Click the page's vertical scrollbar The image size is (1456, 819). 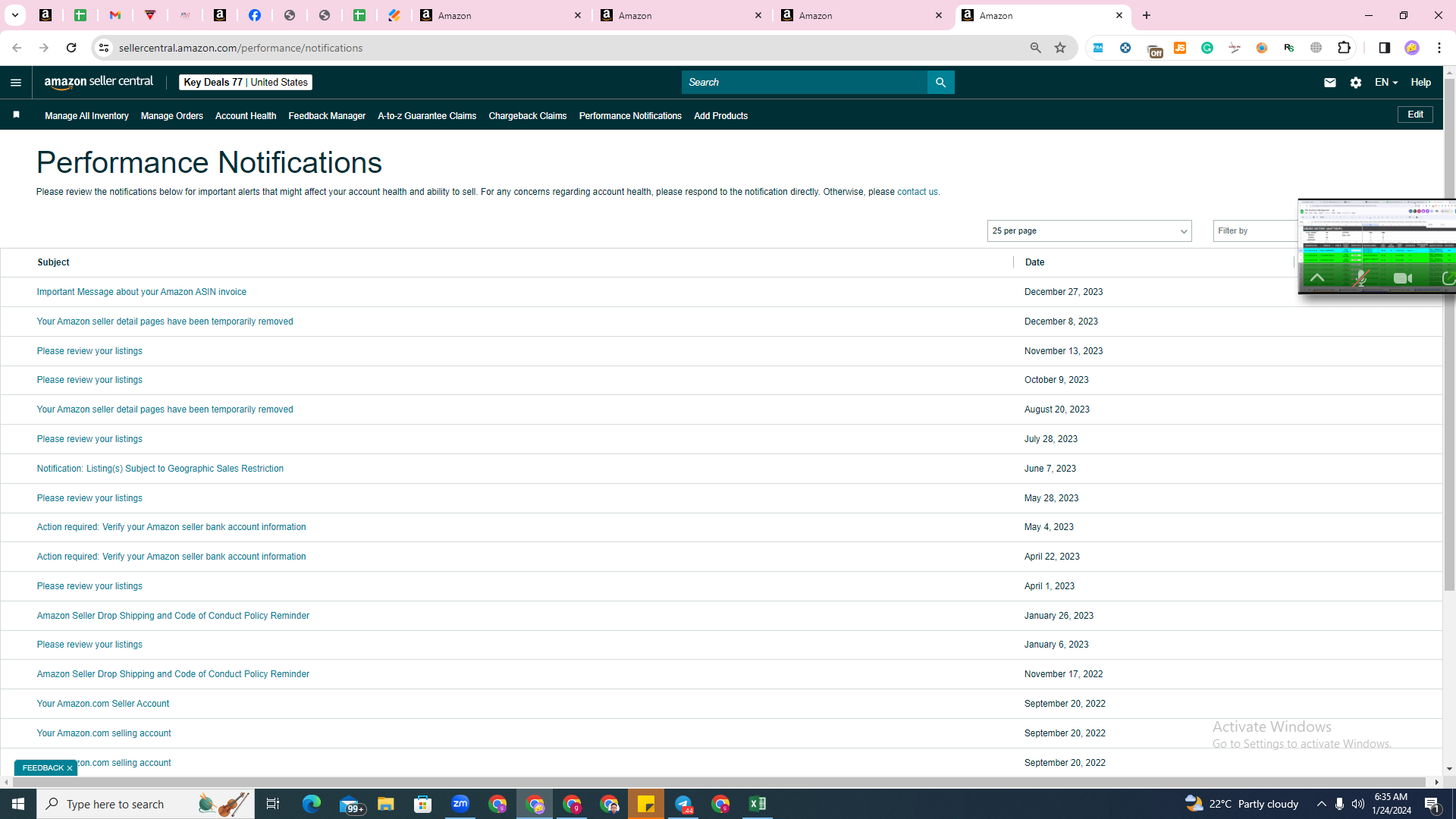click(1449, 334)
